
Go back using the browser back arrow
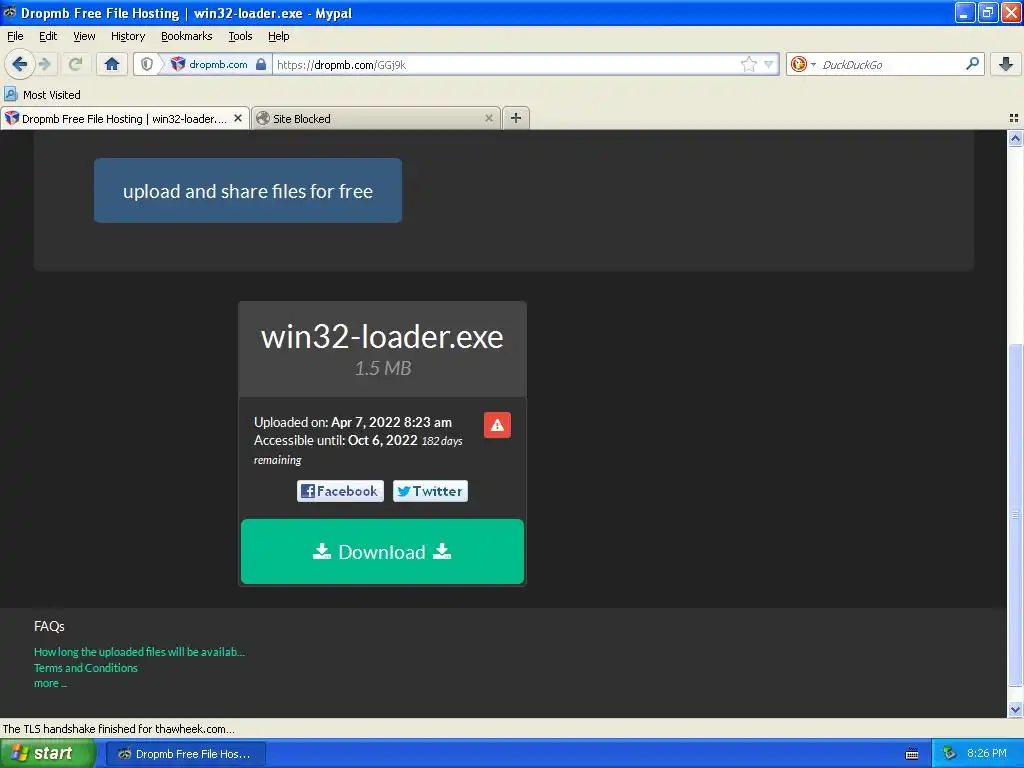click(x=19, y=64)
